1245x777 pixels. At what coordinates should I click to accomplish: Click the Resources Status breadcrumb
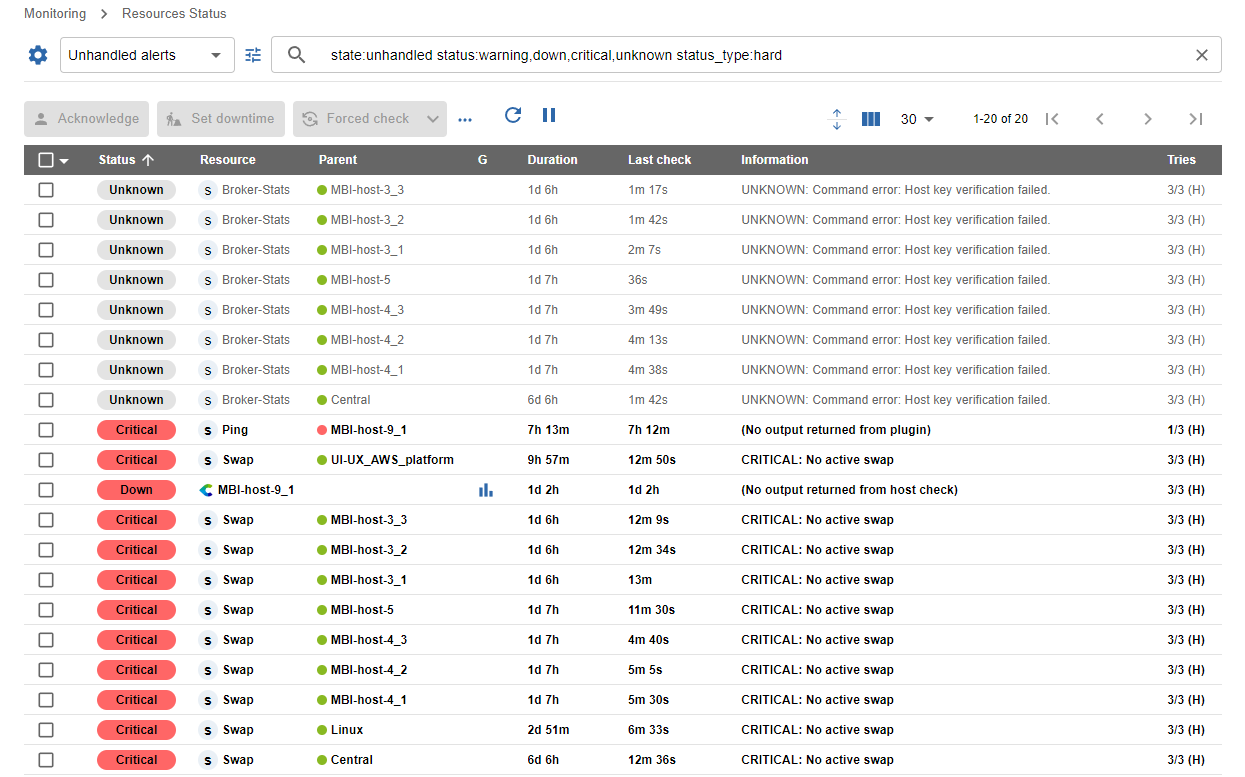[174, 14]
